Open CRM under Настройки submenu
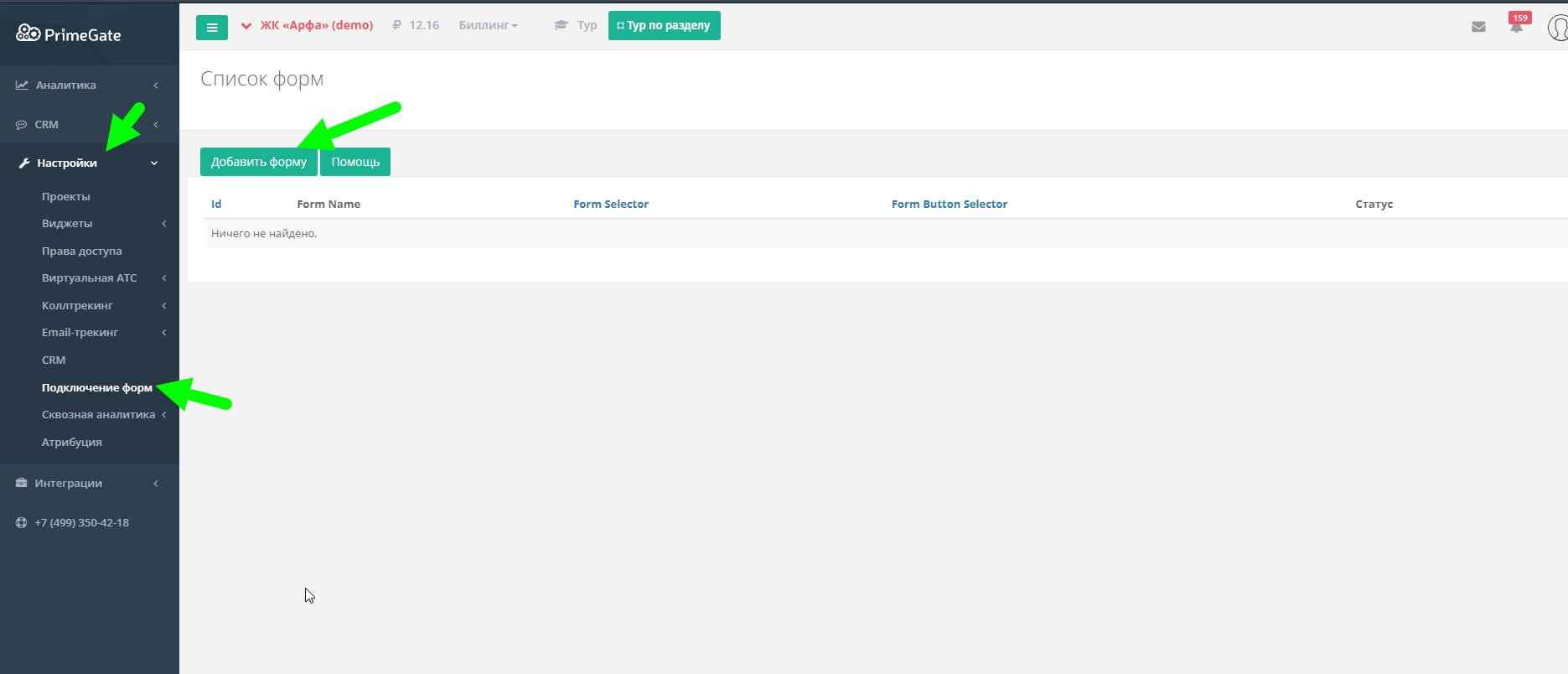This screenshot has height=674, width=1568. click(x=54, y=360)
